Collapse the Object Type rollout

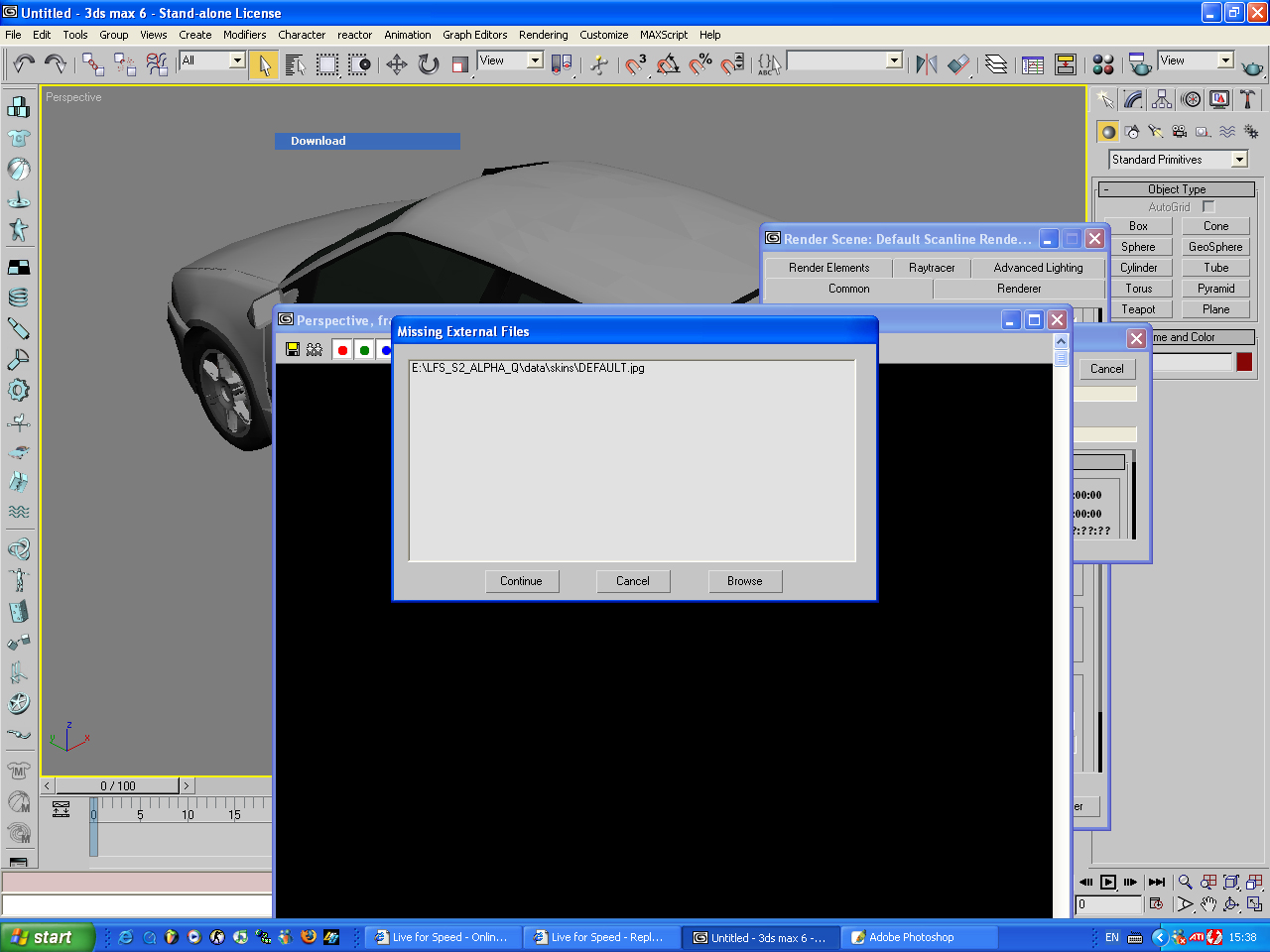(x=1177, y=189)
